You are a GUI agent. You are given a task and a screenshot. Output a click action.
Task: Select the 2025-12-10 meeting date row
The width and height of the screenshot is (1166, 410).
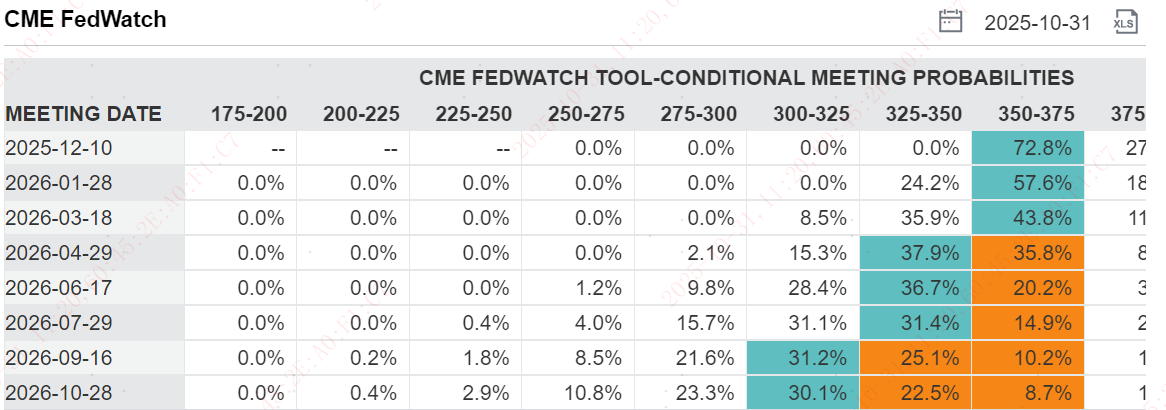[59, 148]
